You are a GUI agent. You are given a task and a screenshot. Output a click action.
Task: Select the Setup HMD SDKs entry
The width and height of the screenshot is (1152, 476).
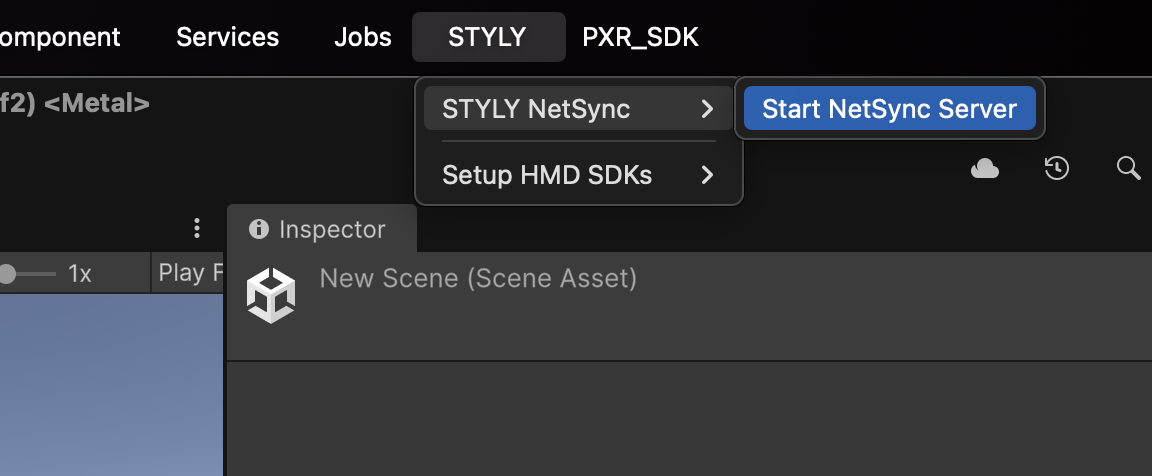click(547, 176)
